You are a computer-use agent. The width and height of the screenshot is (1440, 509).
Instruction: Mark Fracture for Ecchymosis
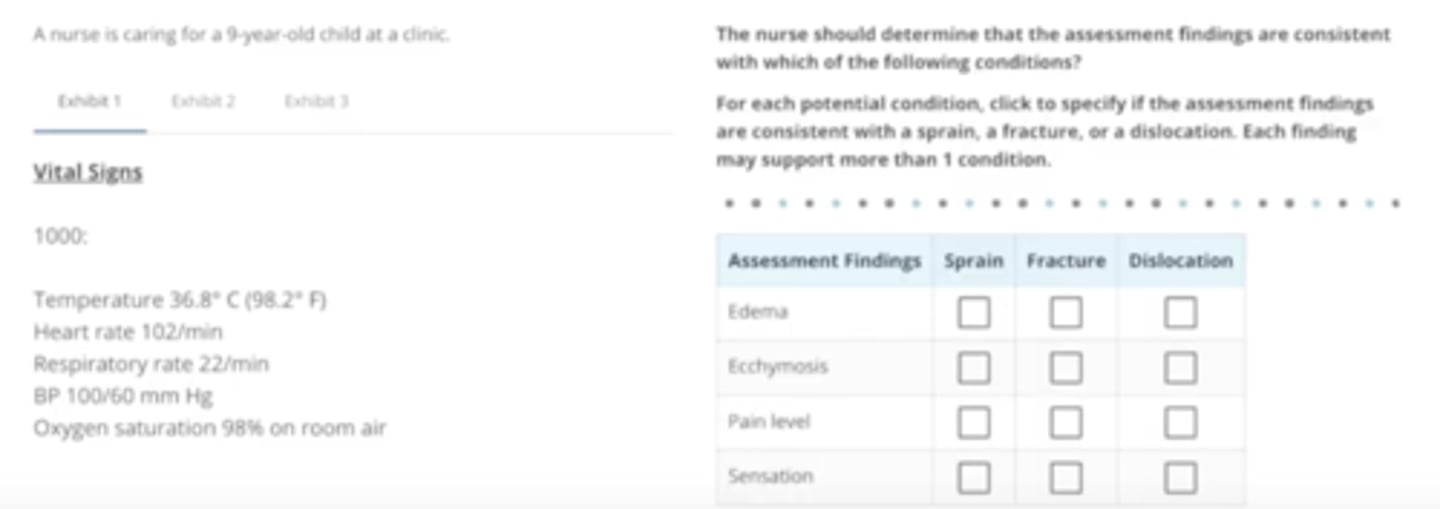[1066, 368]
